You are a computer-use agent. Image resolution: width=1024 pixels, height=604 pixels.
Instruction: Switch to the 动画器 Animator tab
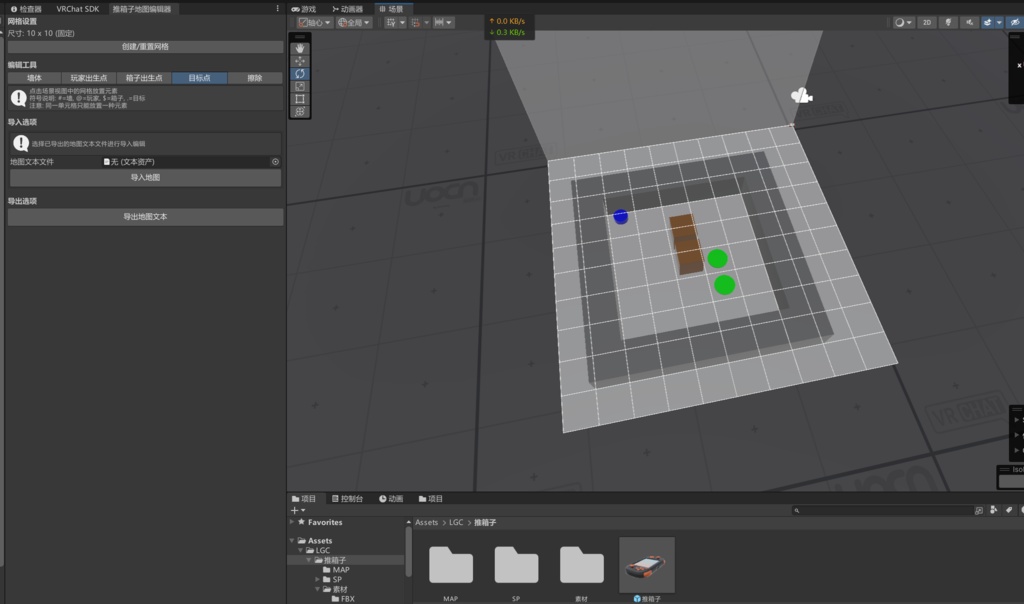(x=347, y=8)
